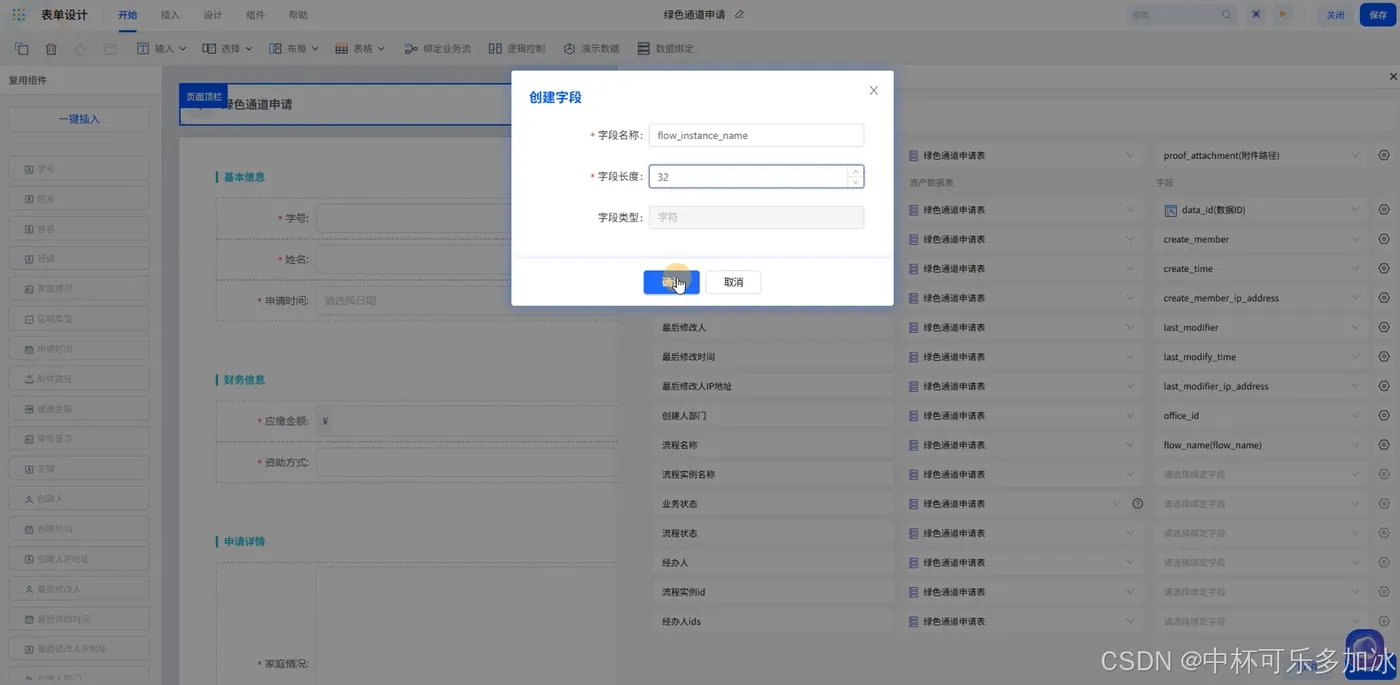Switch to the 组件 tab

pyautogui.click(x=255, y=15)
